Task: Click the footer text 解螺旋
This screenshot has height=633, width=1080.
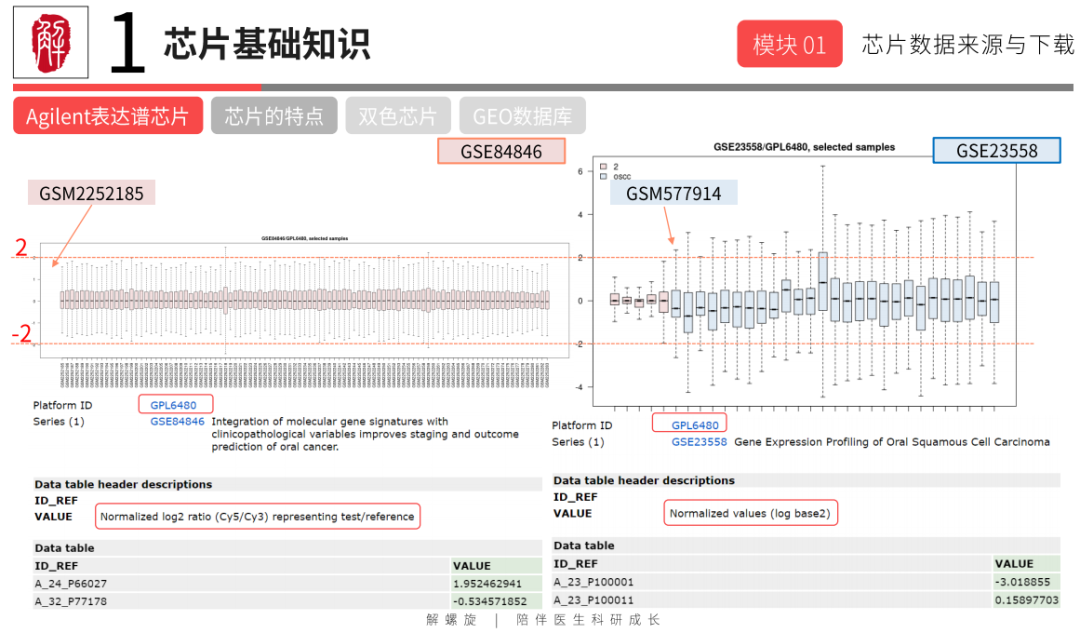Action: 451,620
